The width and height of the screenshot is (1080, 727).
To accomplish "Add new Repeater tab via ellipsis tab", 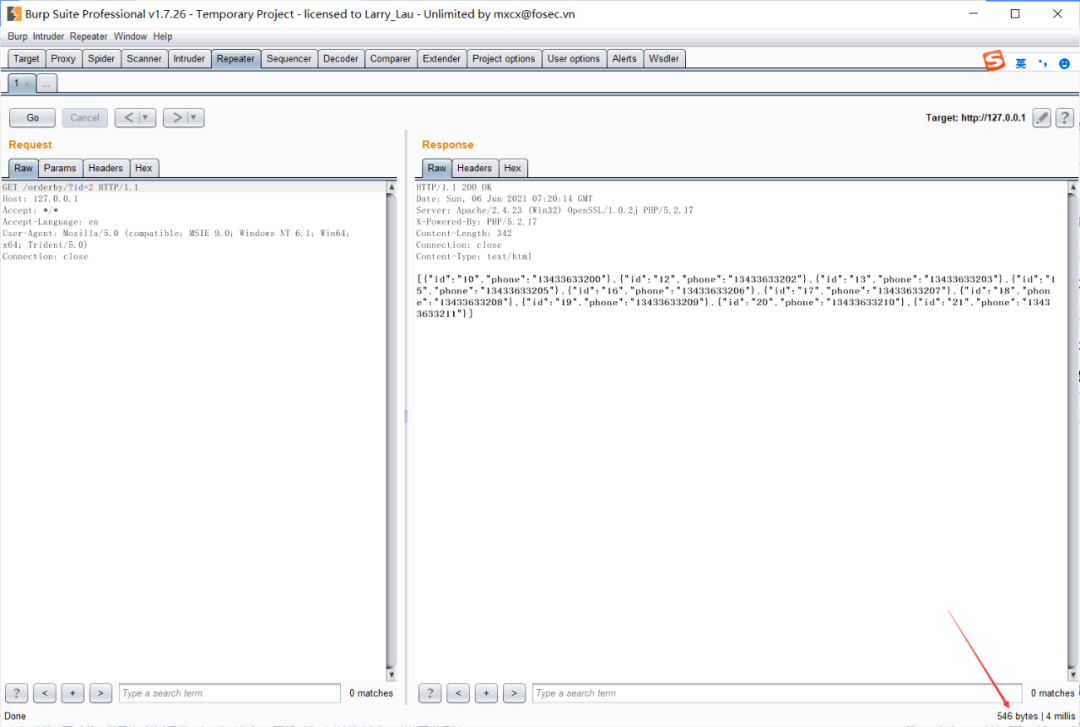I will pyautogui.click(x=46, y=84).
